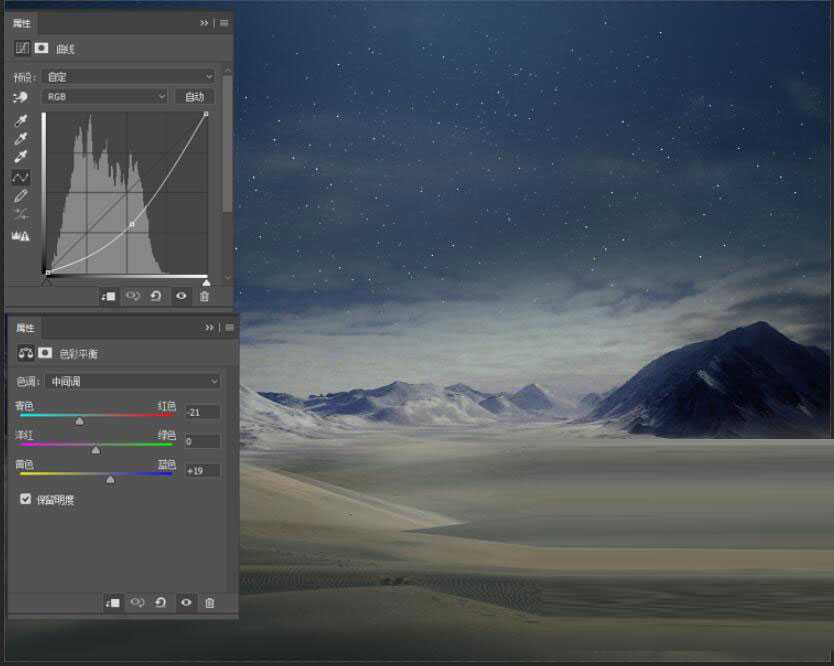
Task: Select the black point eyedropper in Curves
Action: (21, 120)
